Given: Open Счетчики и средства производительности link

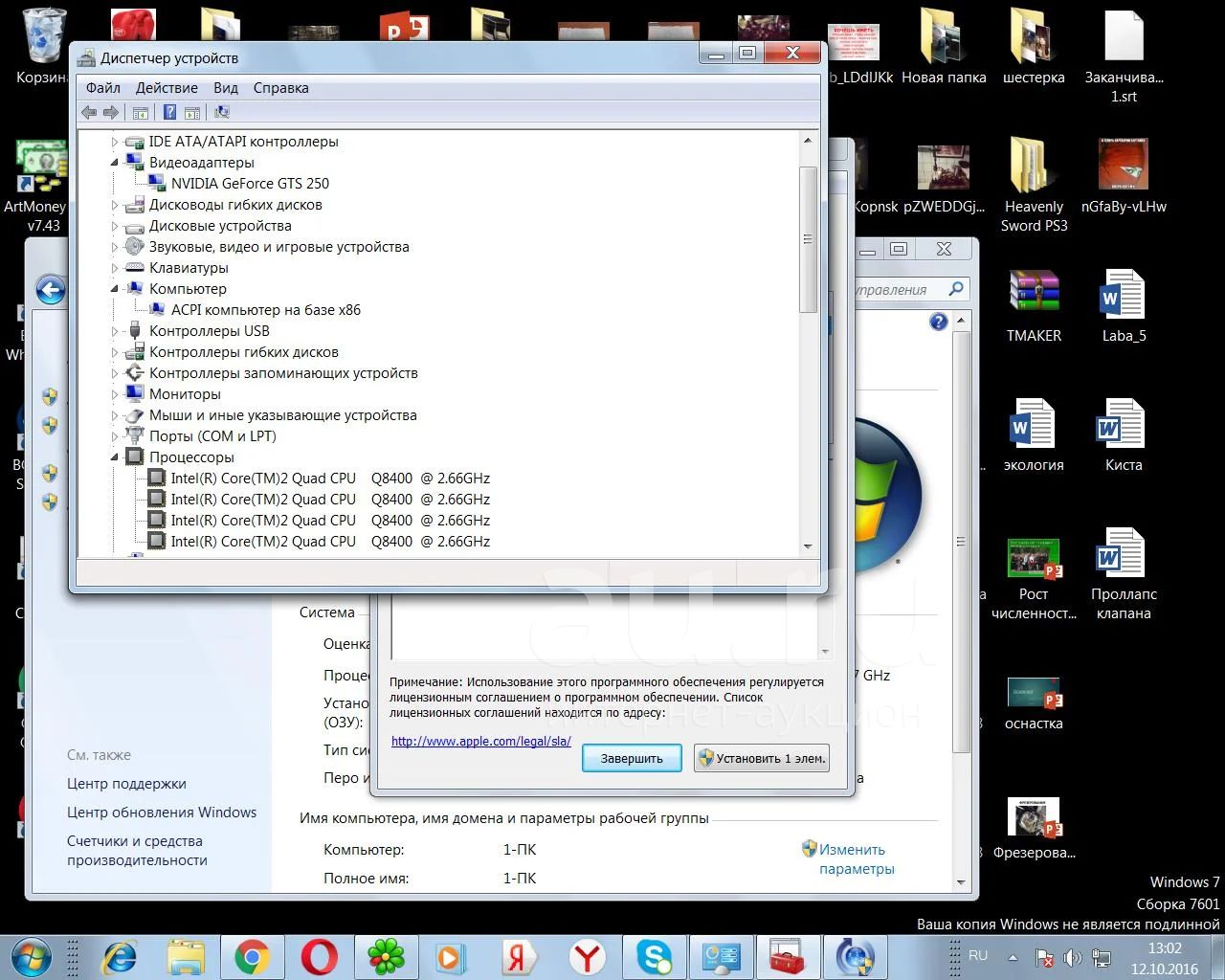Looking at the screenshot, I should point(137,851).
